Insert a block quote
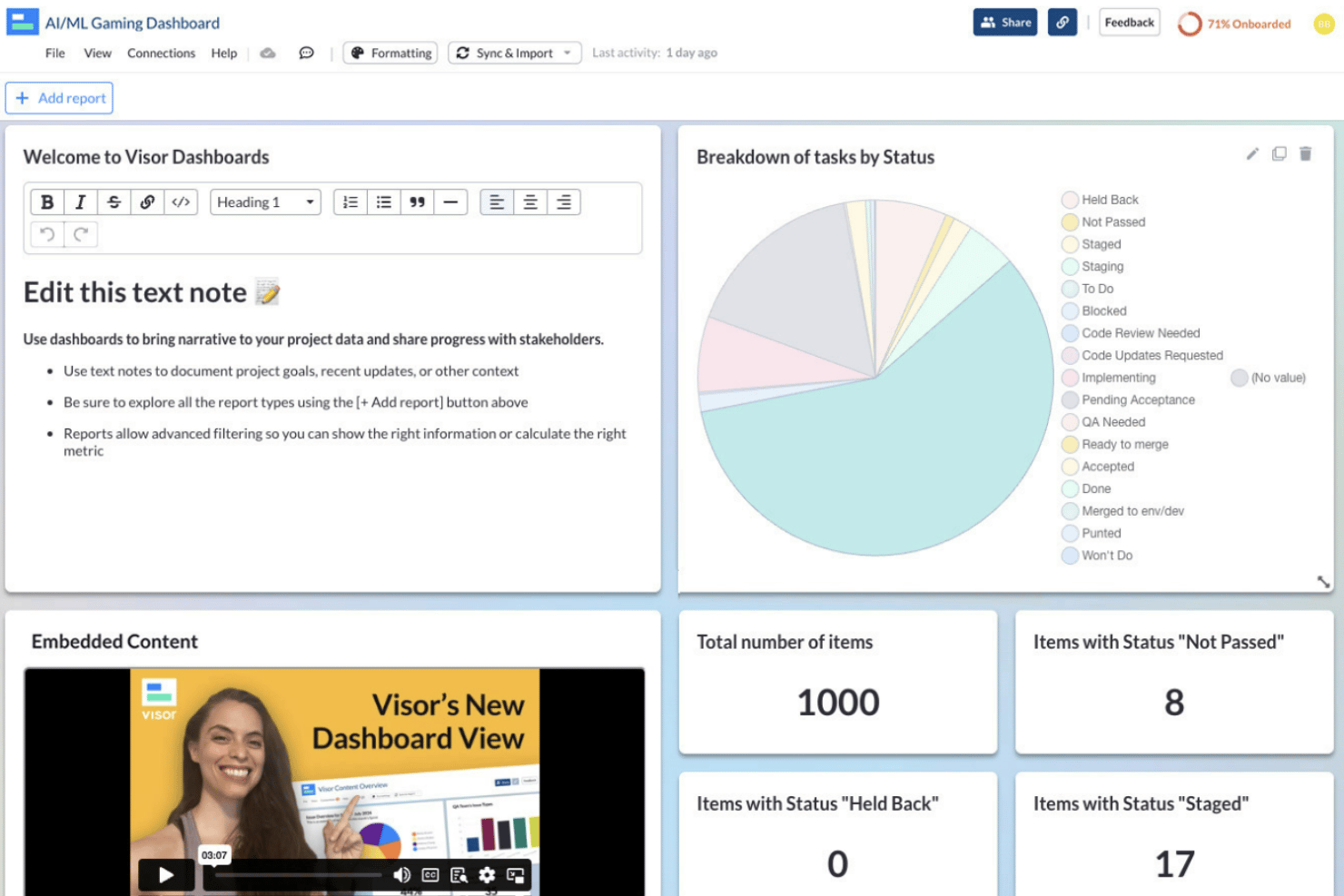The image size is (1344, 896). click(417, 202)
